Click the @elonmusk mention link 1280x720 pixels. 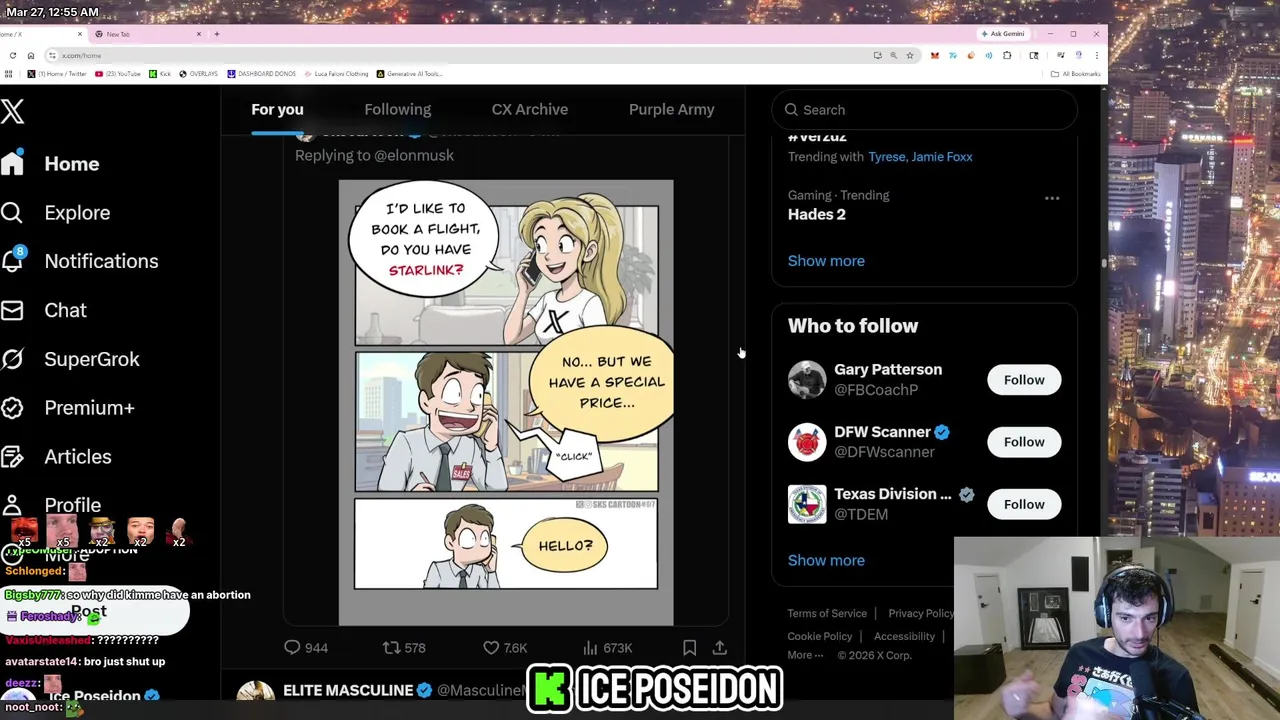pos(414,155)
